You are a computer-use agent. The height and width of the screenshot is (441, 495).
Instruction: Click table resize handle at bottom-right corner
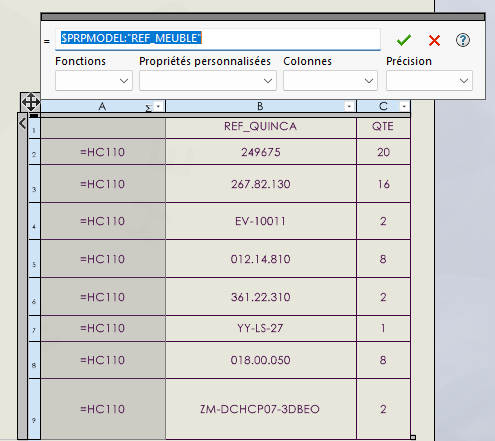(413, 437)
